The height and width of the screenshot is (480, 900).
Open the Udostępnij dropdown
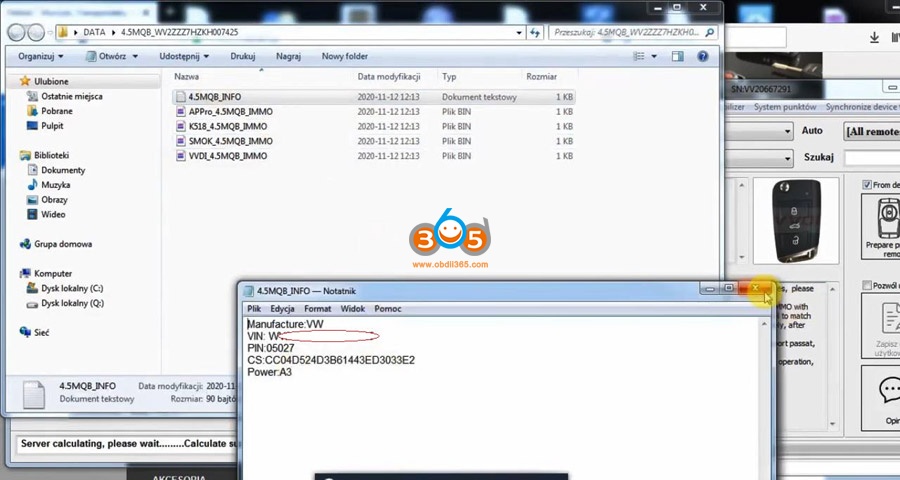[x=184, y=56]
